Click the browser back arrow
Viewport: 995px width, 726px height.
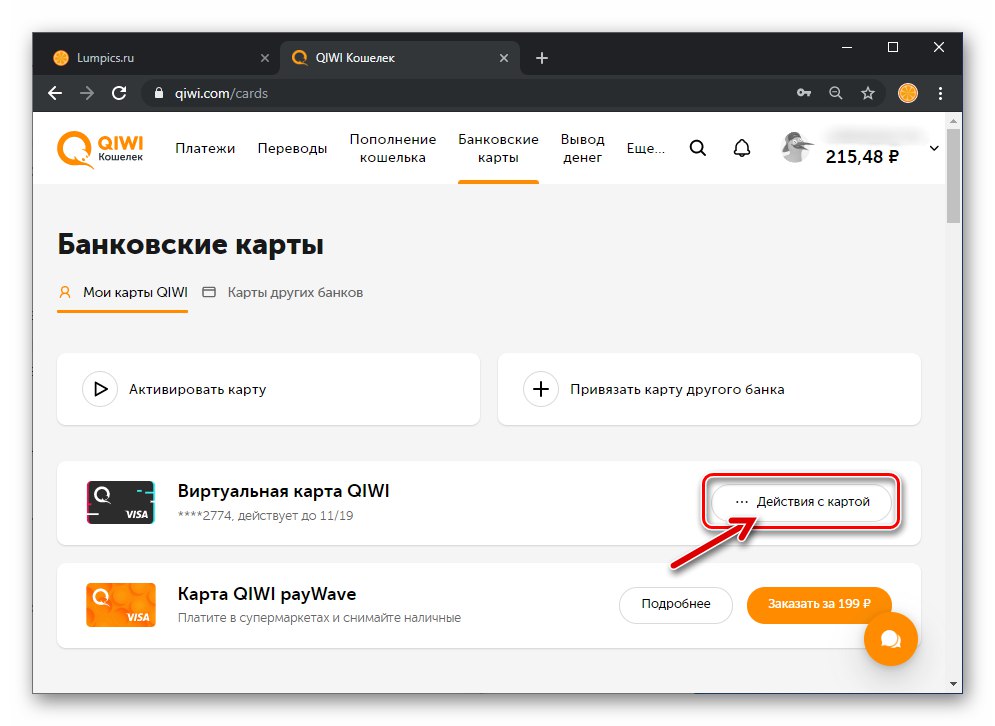pos(55,93)
